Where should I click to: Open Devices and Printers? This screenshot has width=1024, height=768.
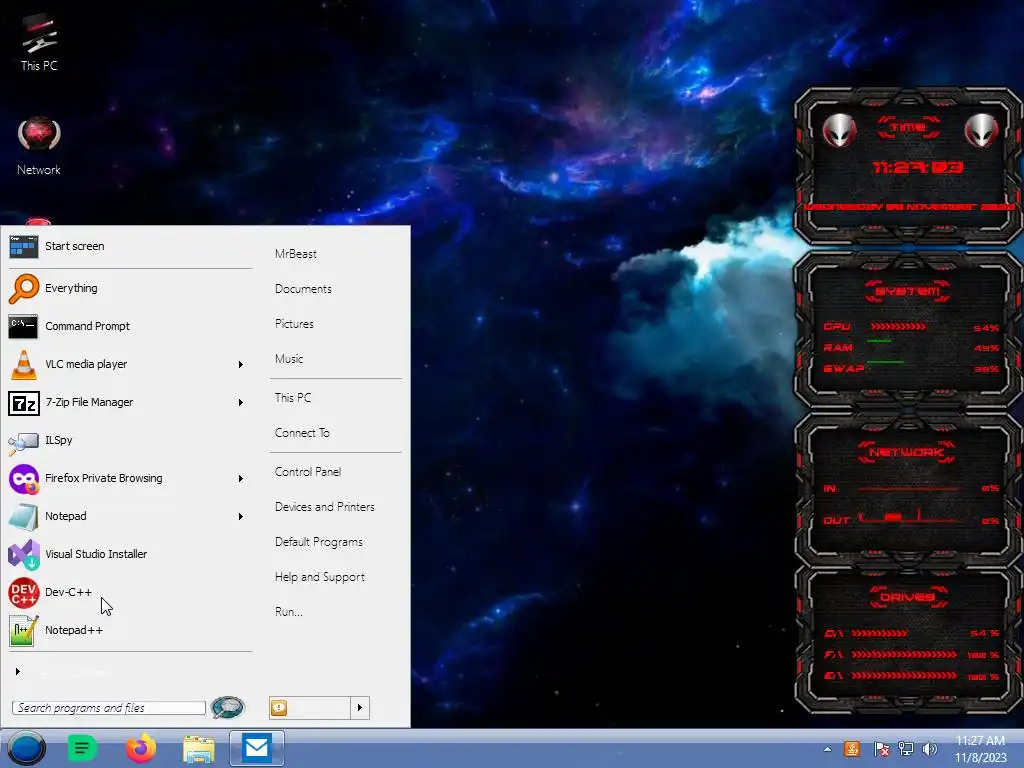coord(325,507)
